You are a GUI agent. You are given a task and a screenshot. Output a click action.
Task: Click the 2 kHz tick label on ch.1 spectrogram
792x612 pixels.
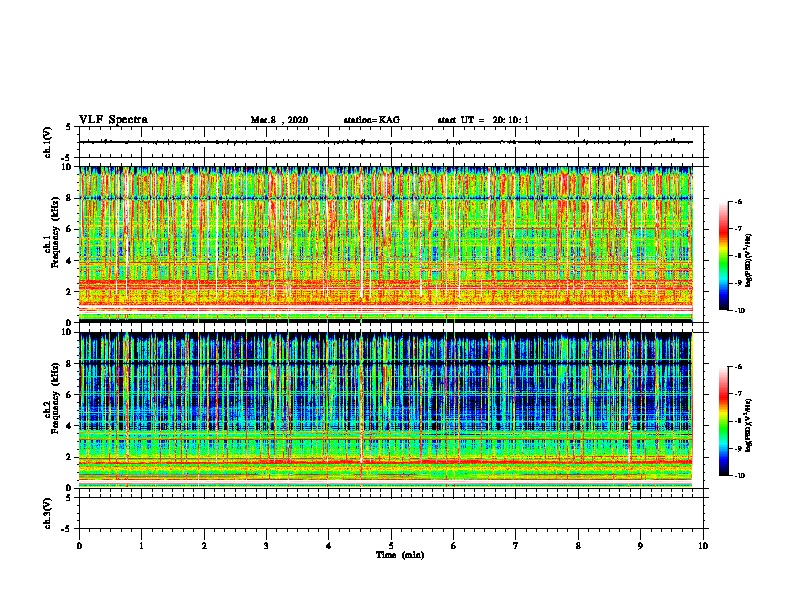click(x=70, y=291)
